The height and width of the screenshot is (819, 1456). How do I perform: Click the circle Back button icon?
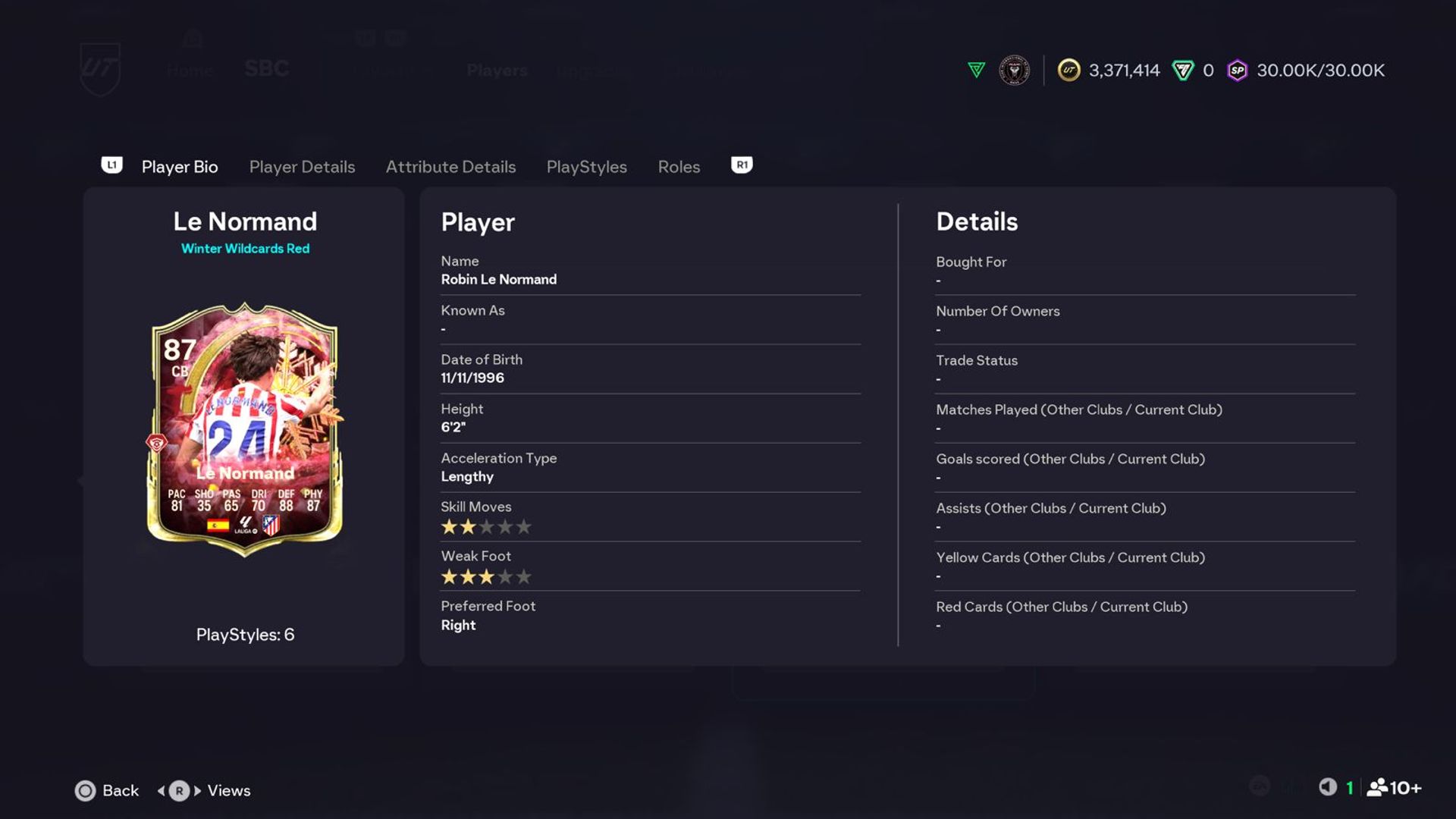tap(86, 791)
